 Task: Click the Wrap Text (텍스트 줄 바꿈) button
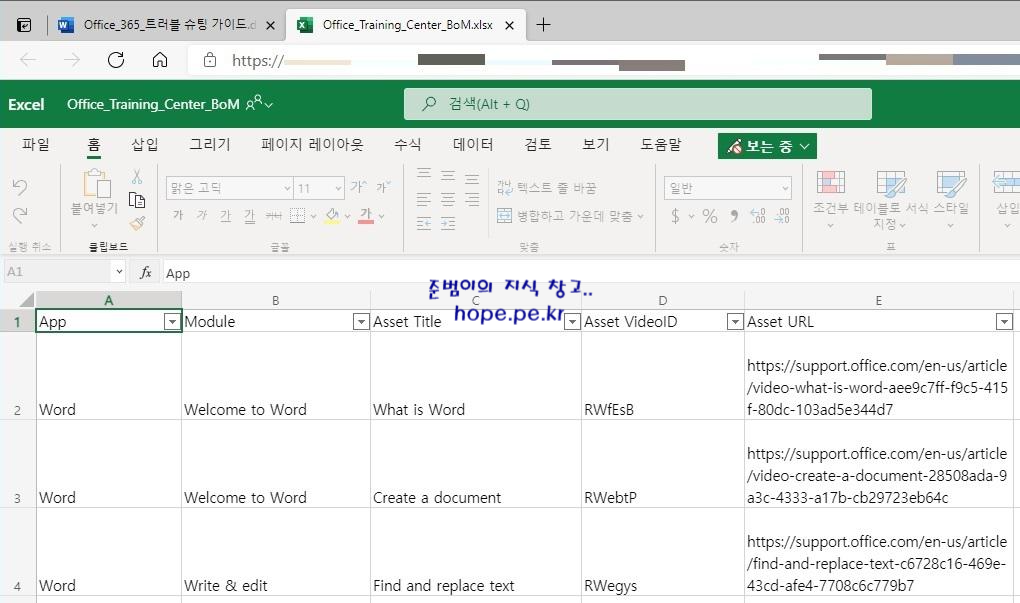pyautogui.click(x=546, y=188)
